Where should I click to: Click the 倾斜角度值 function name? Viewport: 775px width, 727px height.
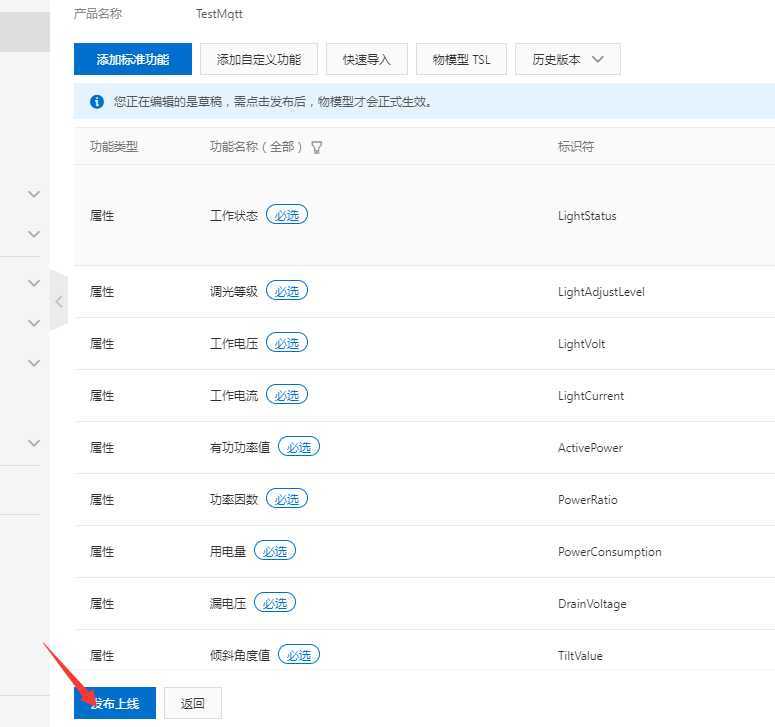click(x=240, y=656)
